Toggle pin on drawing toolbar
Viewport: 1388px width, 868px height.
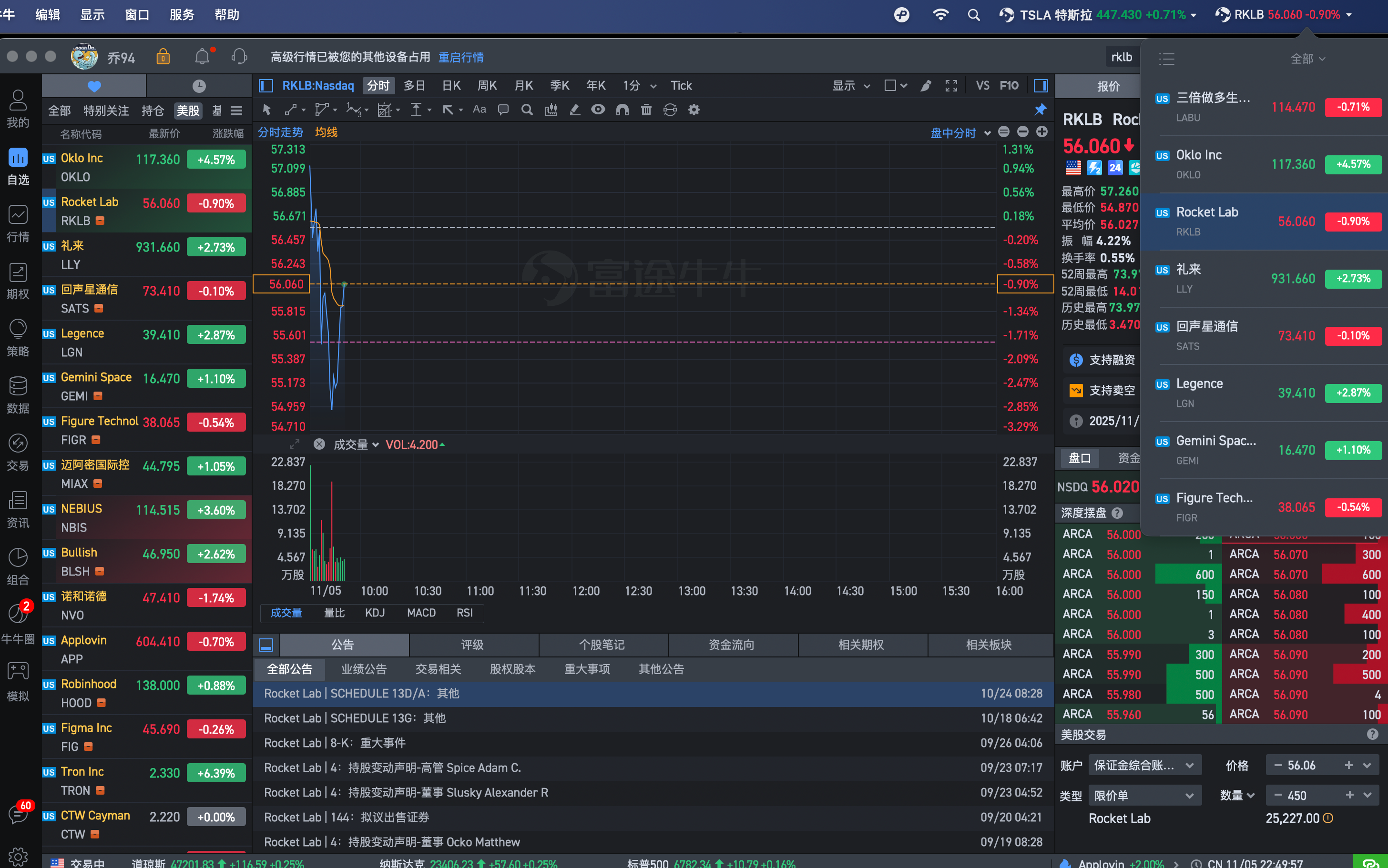[x=1040, y=110]
